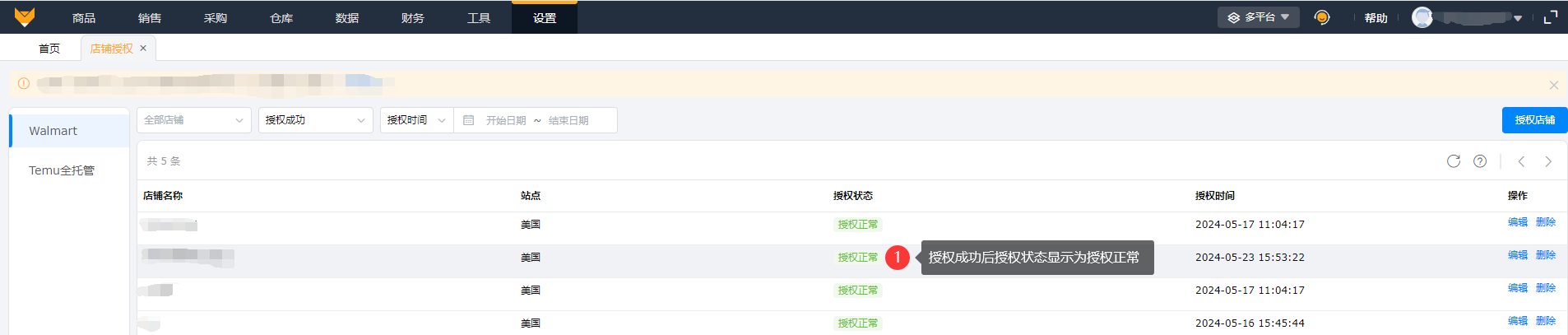Click the fullscreen expand icon

1551,17
